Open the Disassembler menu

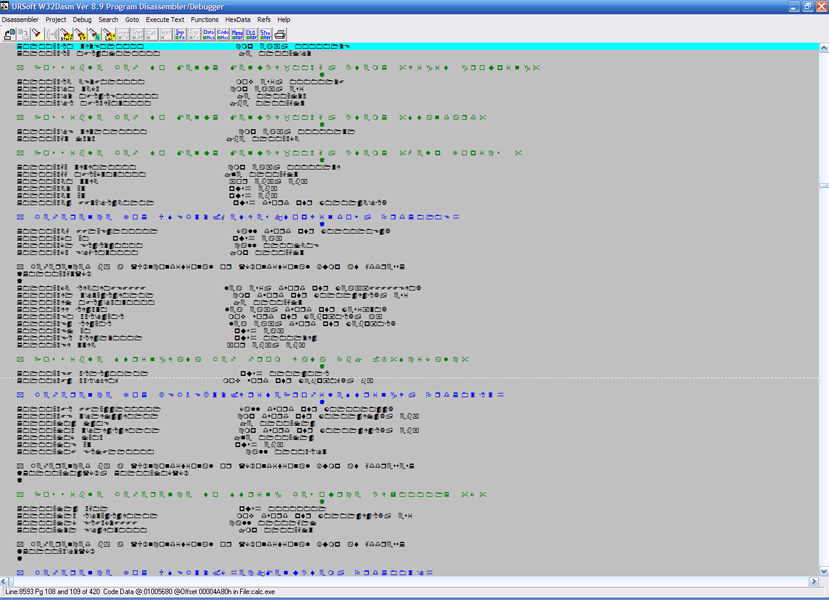coord(20,19)
